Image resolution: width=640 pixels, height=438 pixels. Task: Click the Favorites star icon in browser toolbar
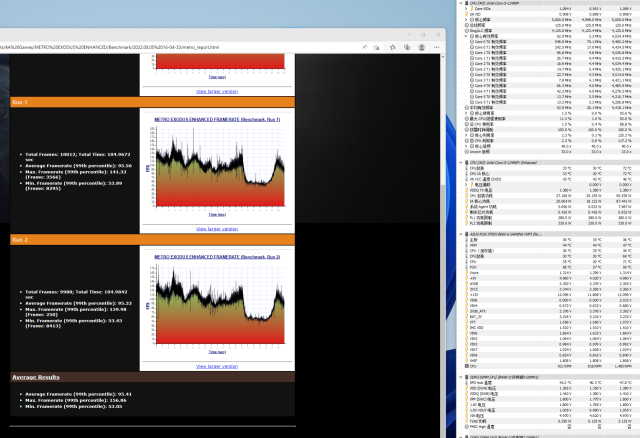coord(393,47)
